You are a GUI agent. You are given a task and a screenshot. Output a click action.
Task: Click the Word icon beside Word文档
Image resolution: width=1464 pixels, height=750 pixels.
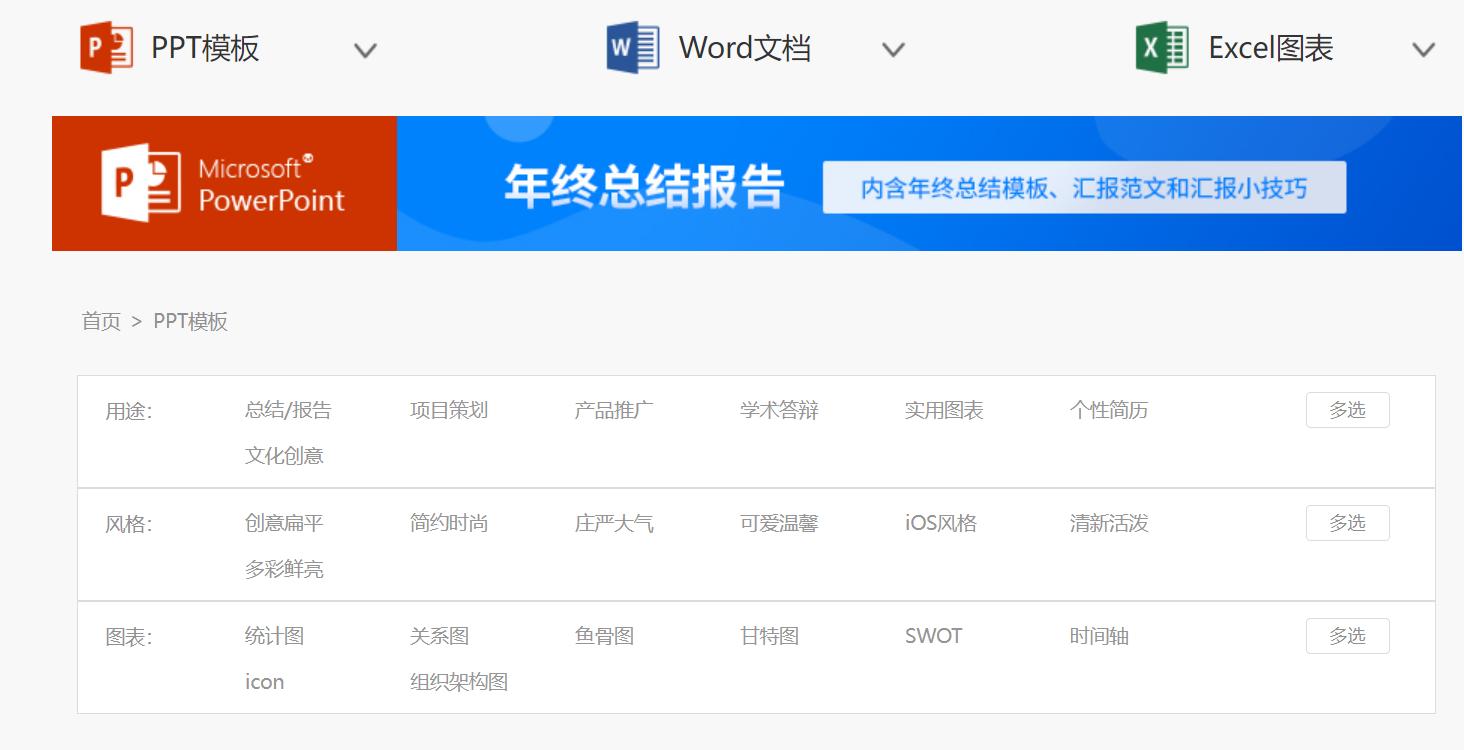pos(631,45)
